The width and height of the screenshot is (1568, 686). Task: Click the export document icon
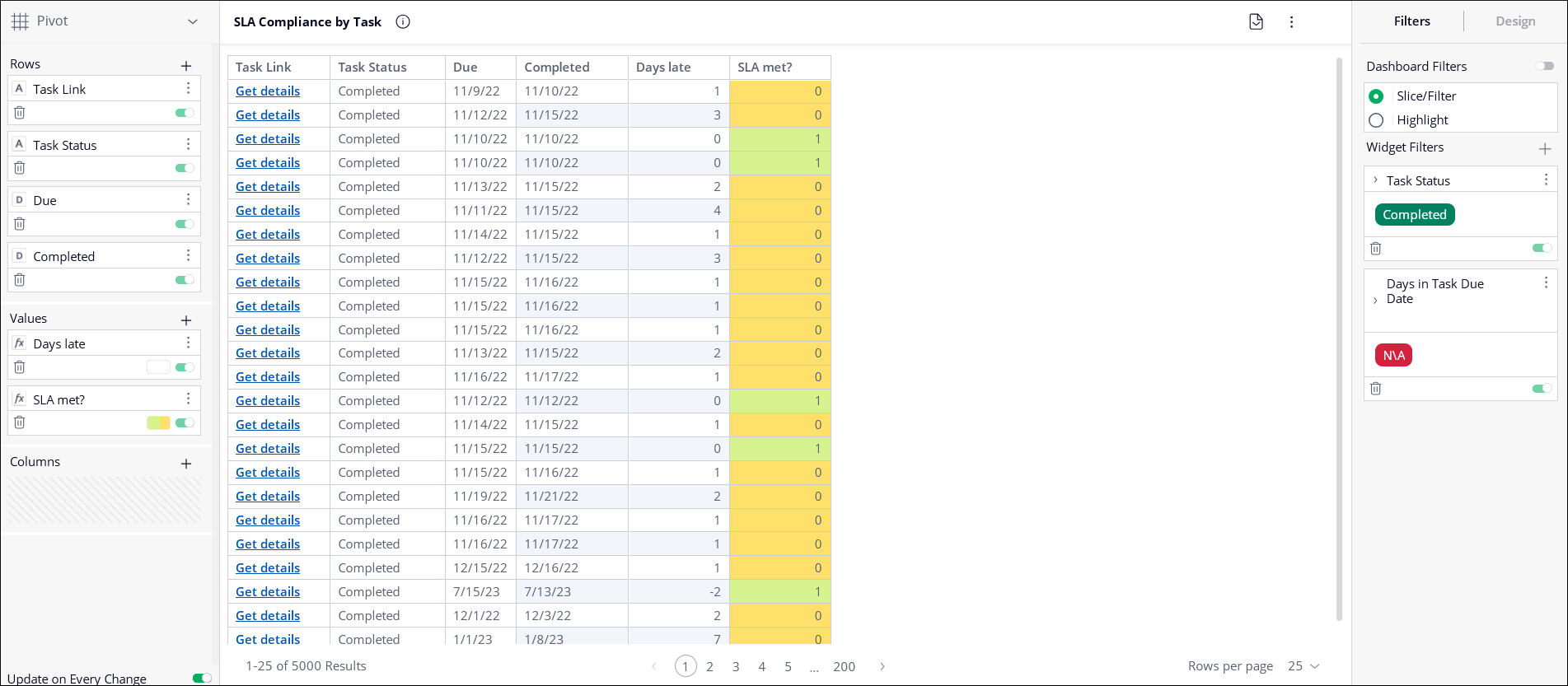tap(1256, 22)
